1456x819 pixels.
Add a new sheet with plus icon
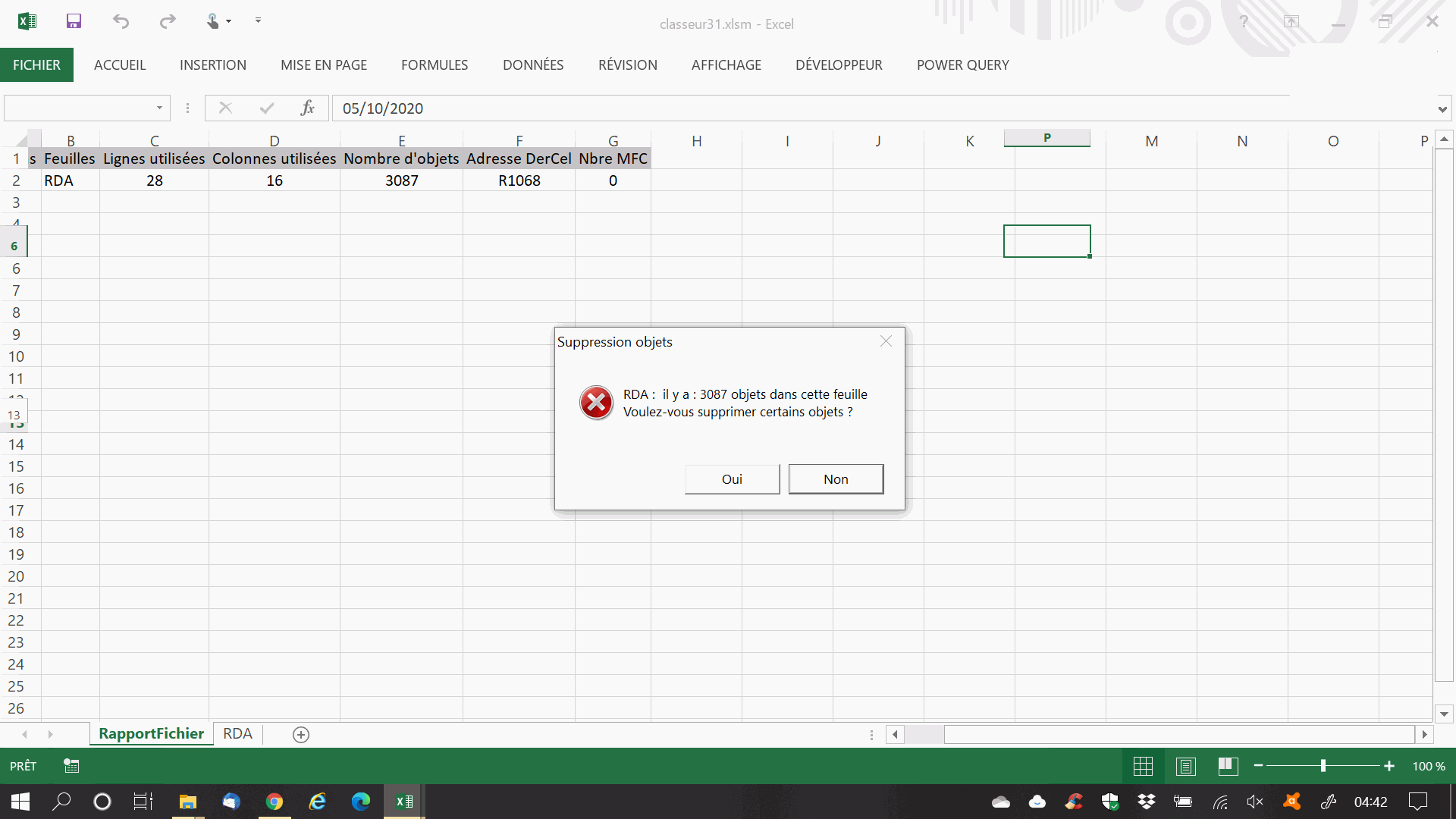pyautogui.click(x=301, y=734)
